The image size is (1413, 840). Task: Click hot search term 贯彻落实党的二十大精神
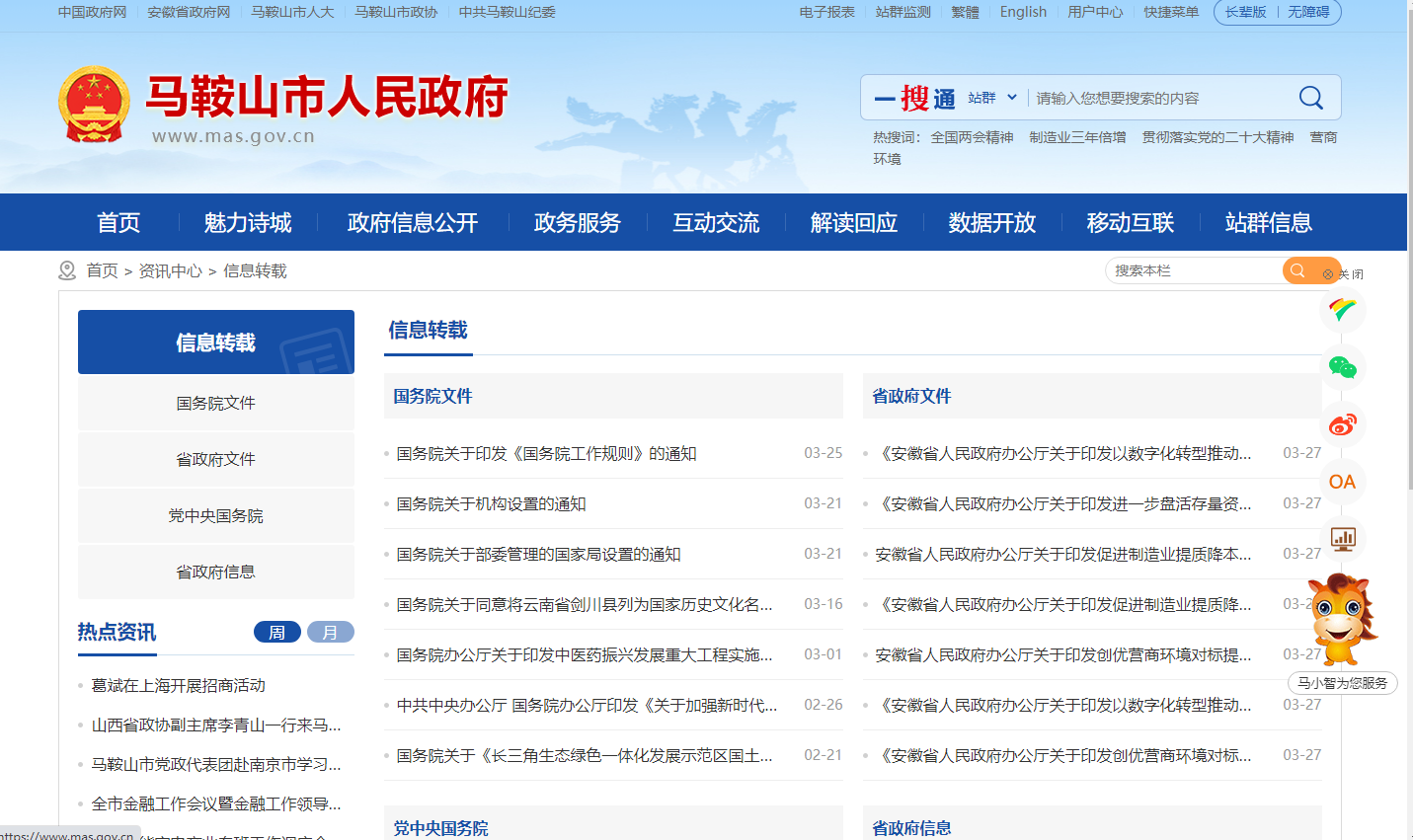click(1217, 137)
